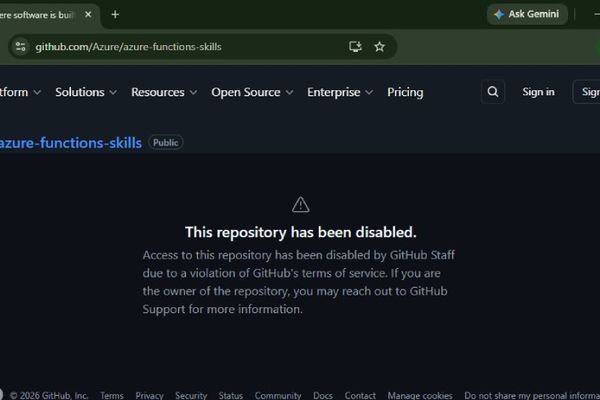Bookmark this page with the star icon
Image resolution: width=600 pixels, height=400 pixels.
379,47
